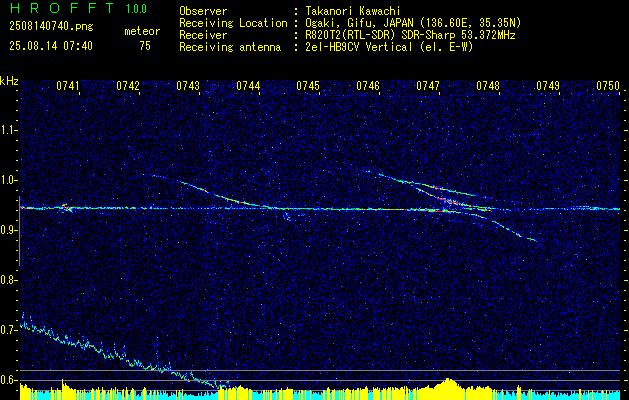
Task: Click the 0.9 frequency axis label
Action: pyautogui.click(x=7, y=230)
